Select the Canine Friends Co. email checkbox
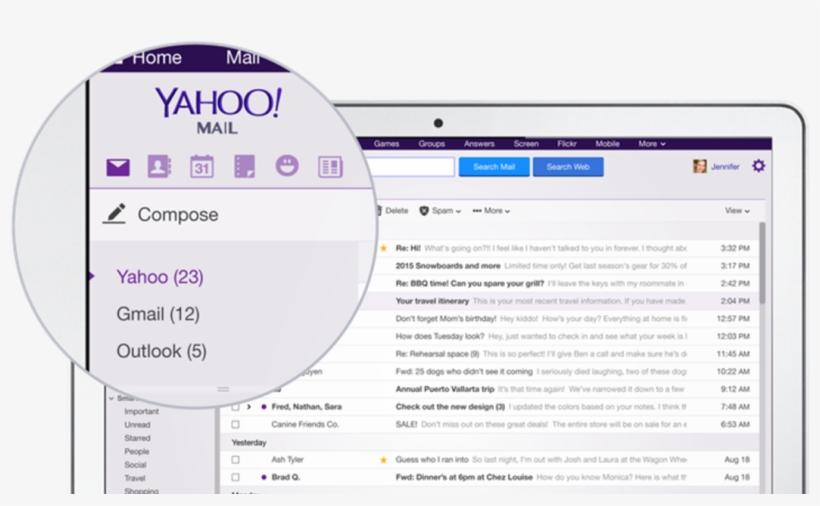This screenshot has width=820, height=506. [x=235, y=424]
